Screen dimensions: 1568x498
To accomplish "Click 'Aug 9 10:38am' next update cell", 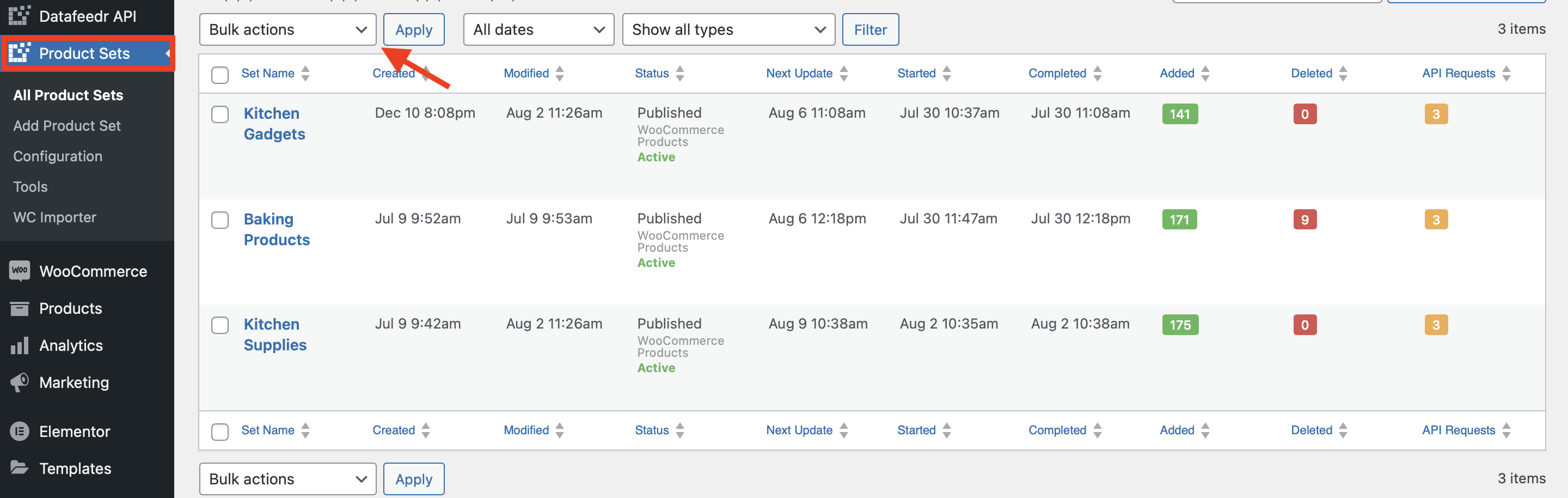I will 818,323.
